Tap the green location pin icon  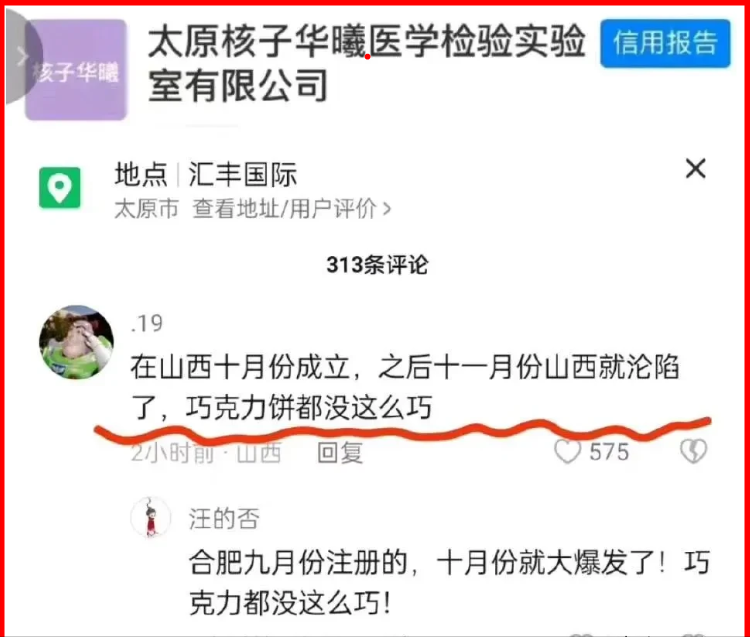click(60, 188)
